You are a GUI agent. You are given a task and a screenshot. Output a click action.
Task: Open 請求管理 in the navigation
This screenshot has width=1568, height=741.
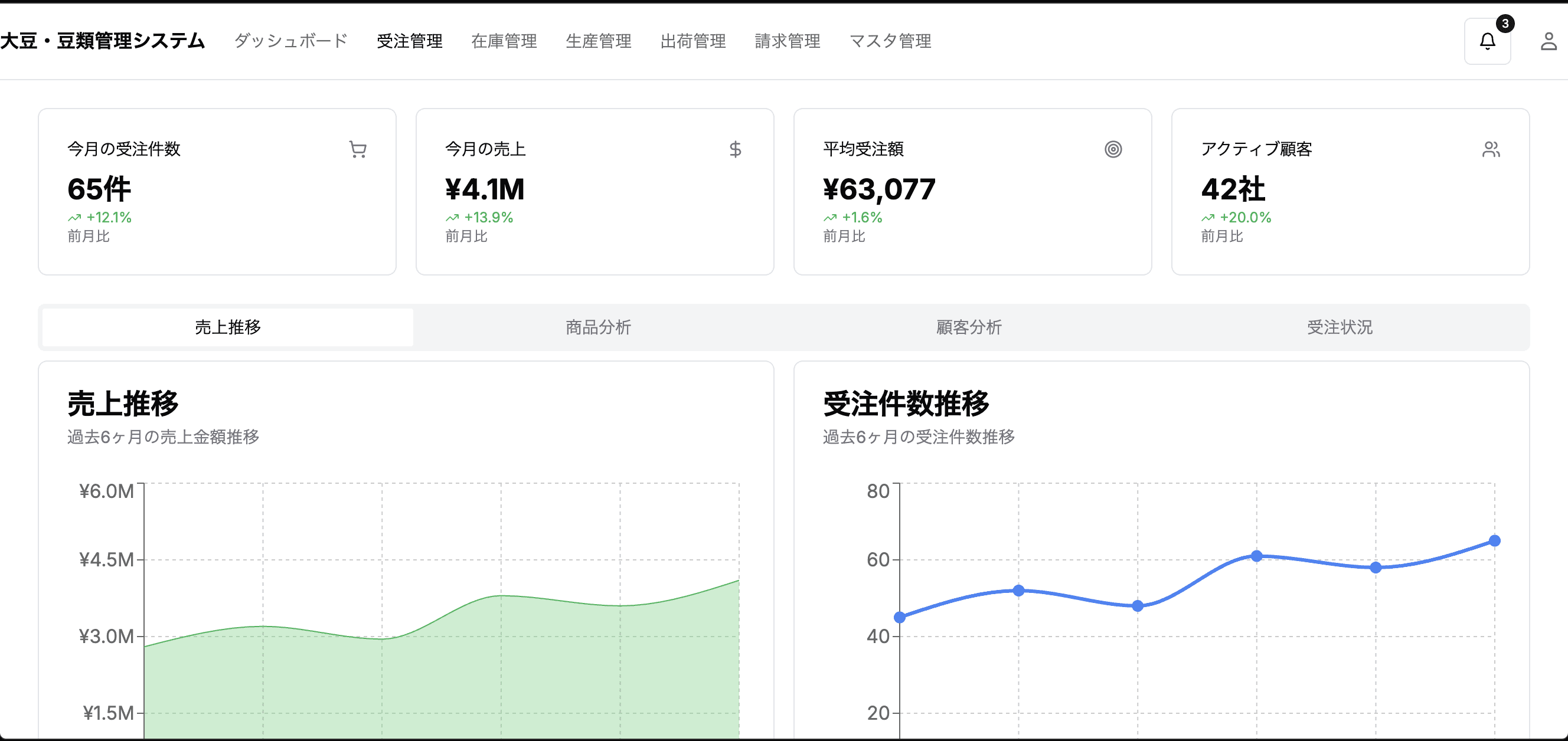pyautogui.click(x=788, y=41)
